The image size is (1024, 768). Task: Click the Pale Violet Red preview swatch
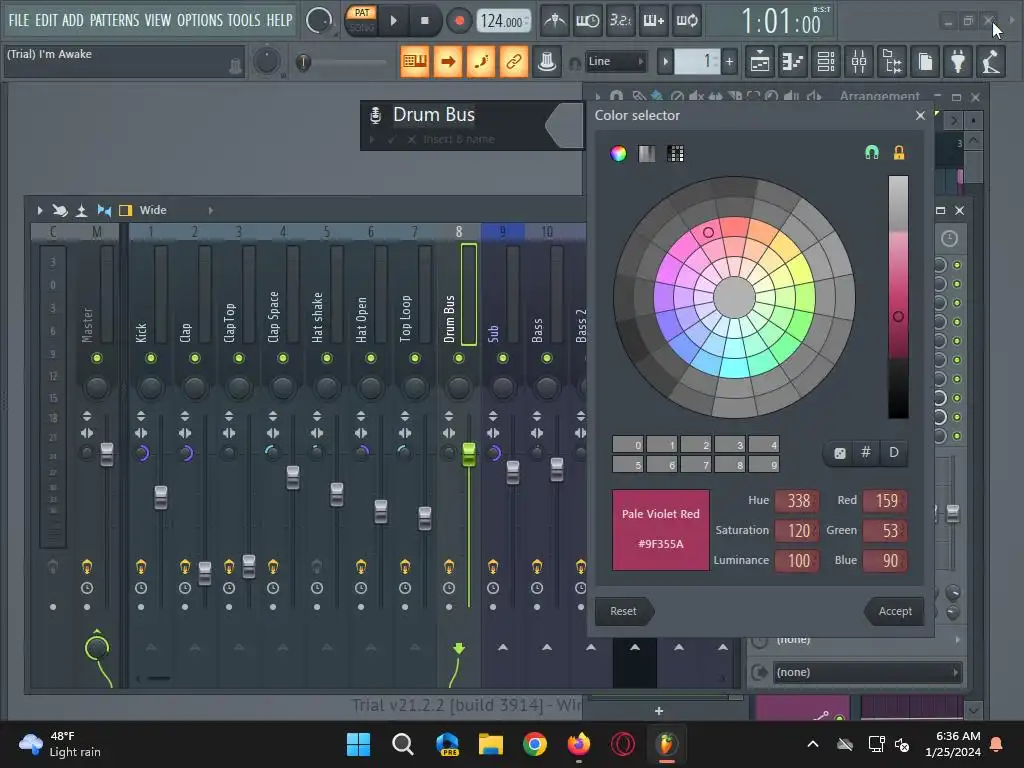(660, 530)
